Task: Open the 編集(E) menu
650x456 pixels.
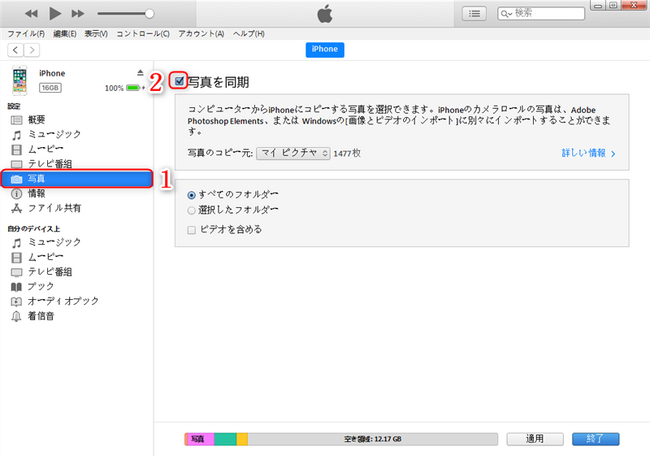Action: click(65, 34)
